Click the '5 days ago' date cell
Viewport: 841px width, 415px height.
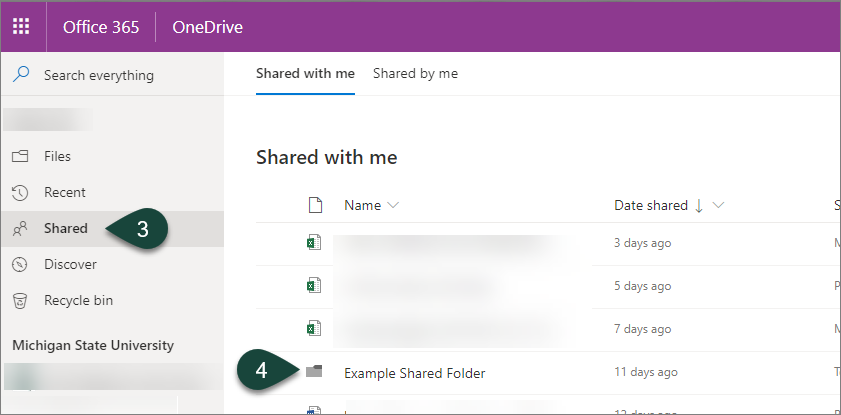[x=643, y=286]
